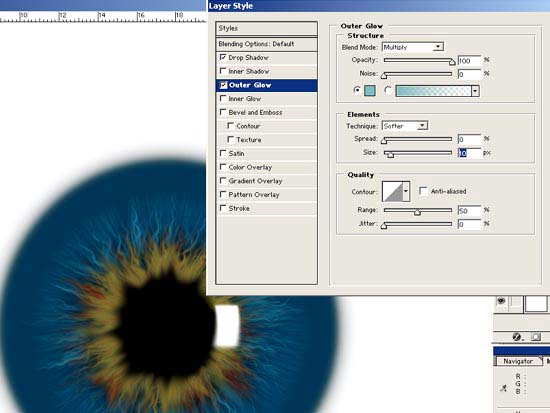Click the add layer style icon
550x413 pixels.
tap(517, 337)
